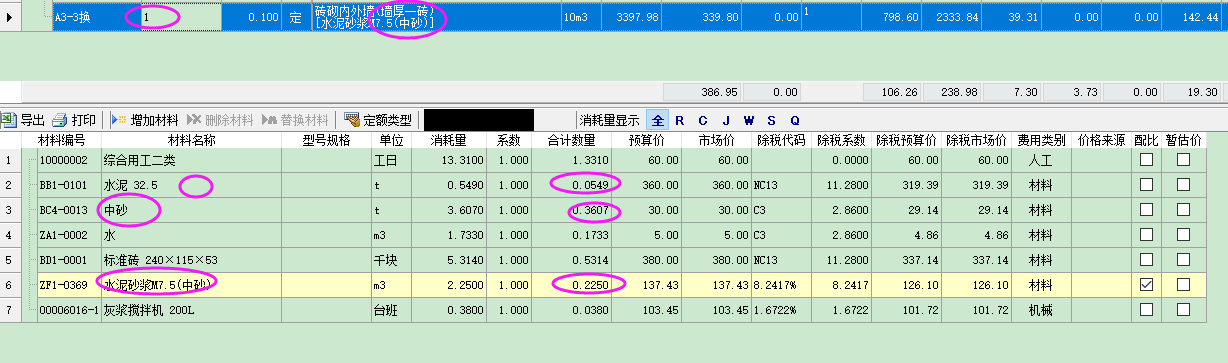Click the current-row arrow indicator of A3-3换
Viewport: 1228px width, 363px height.
(x=10, y=17)
